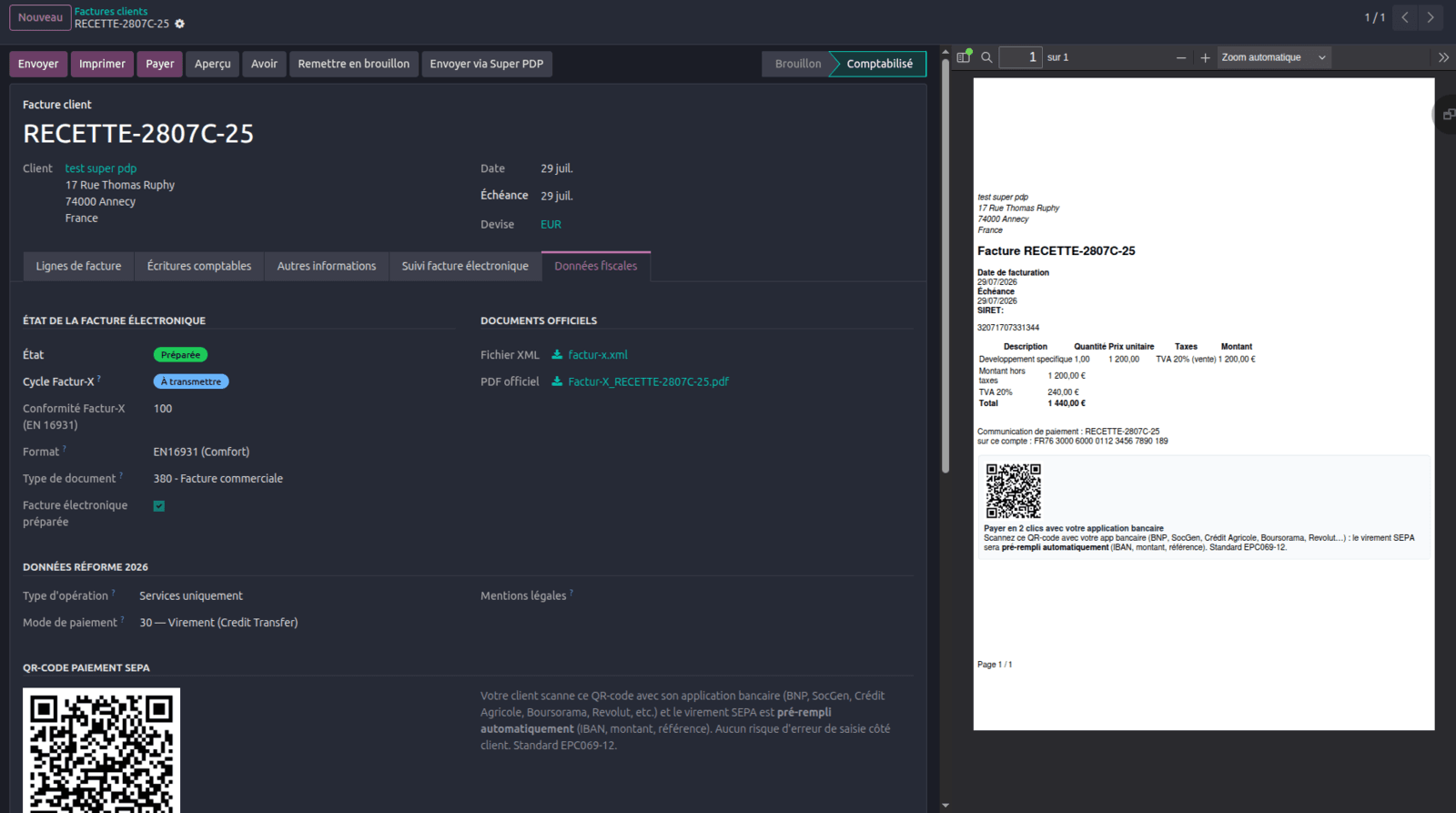Click the Préparée status badge
Image resolution: width=1456 pixels, height=813 pixels.
point(180,354)
